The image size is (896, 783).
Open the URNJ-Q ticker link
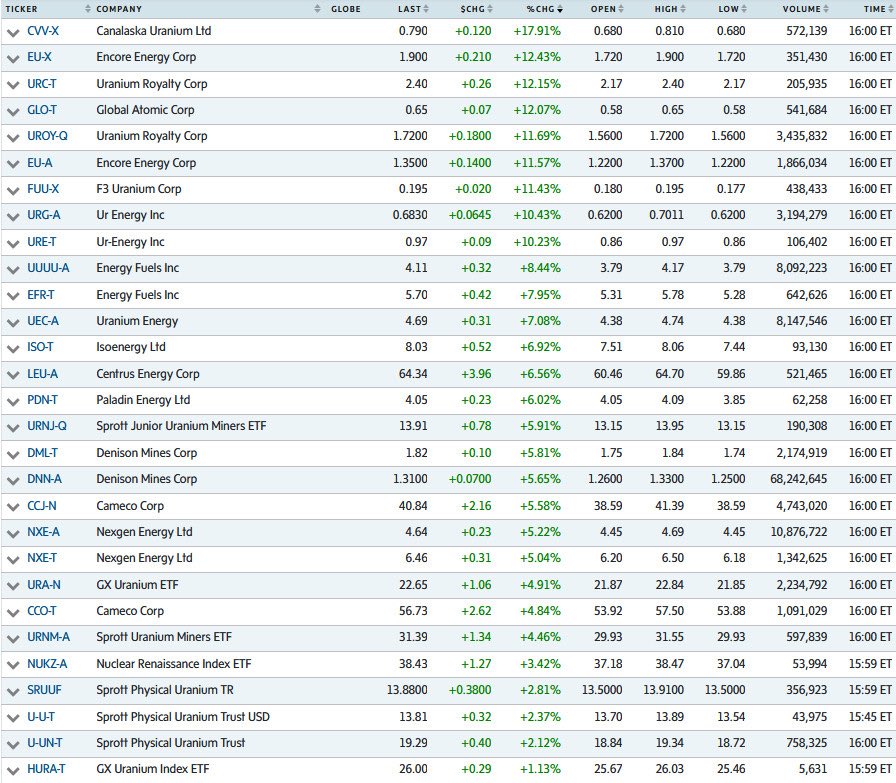[47, 426]
